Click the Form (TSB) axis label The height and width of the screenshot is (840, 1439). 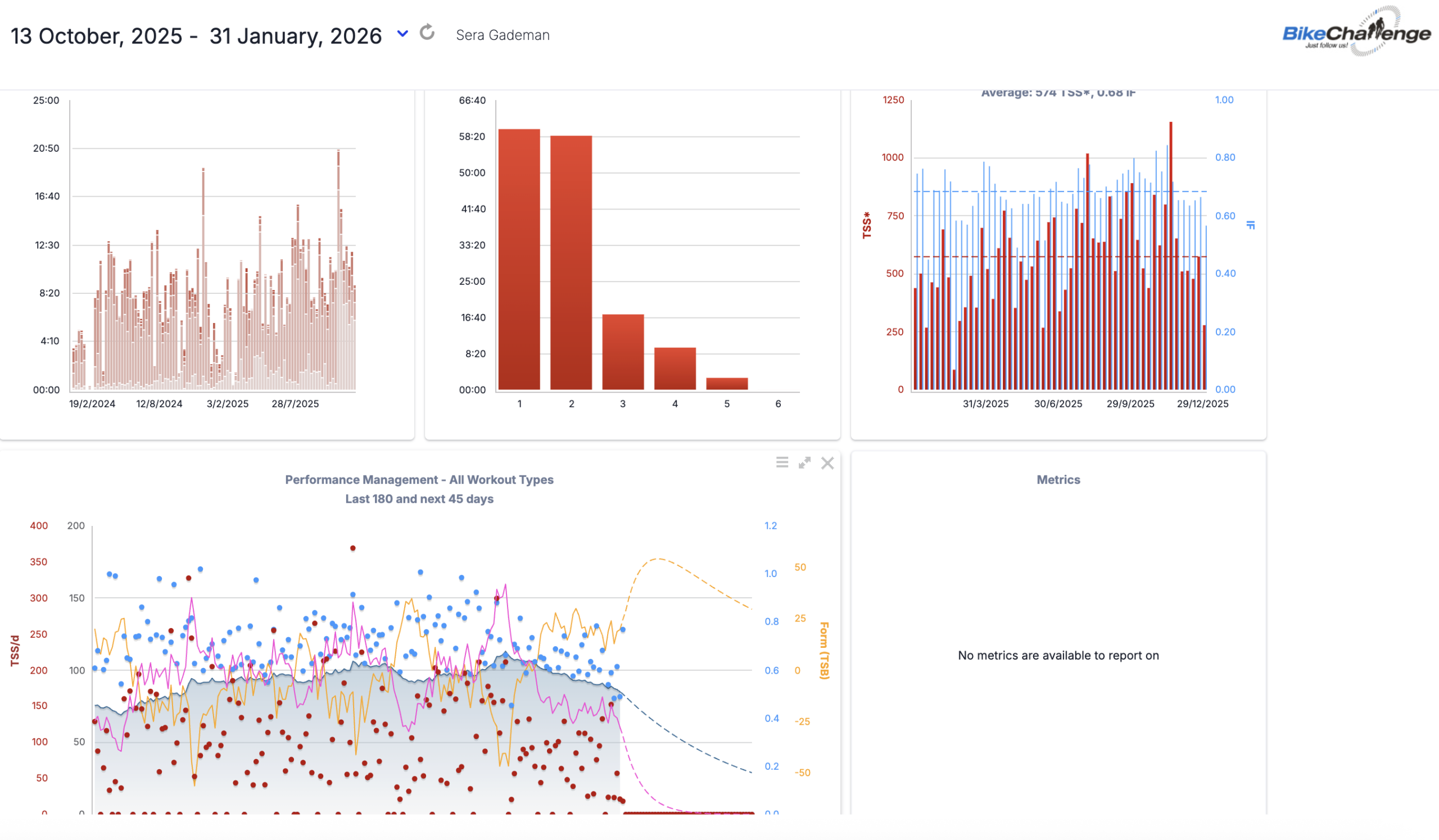click(x=824, y=651)
